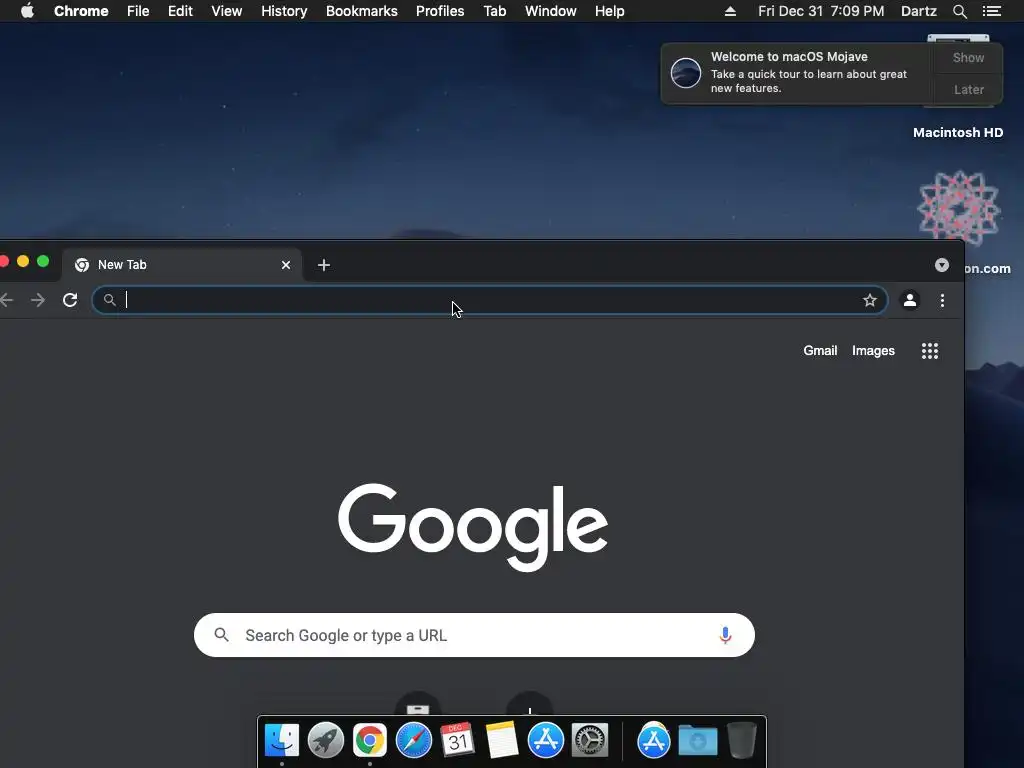Open the Tab menu
Image resolution: width=1024 pixels, height=768 pixels.
coord(494,11)
